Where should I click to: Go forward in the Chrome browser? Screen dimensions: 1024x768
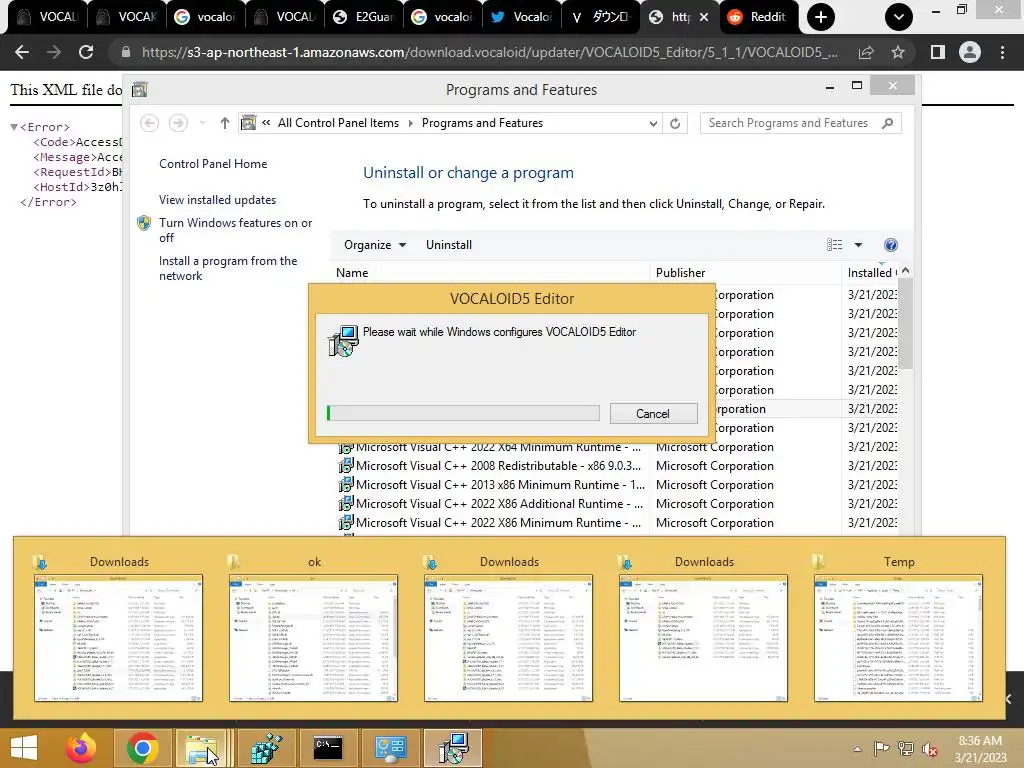54,52
